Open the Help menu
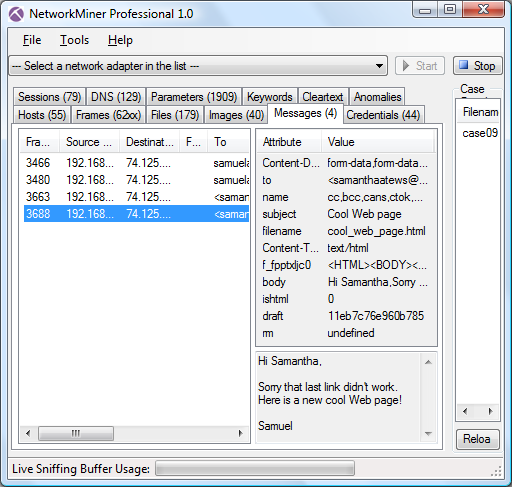 tap(120, 40)
